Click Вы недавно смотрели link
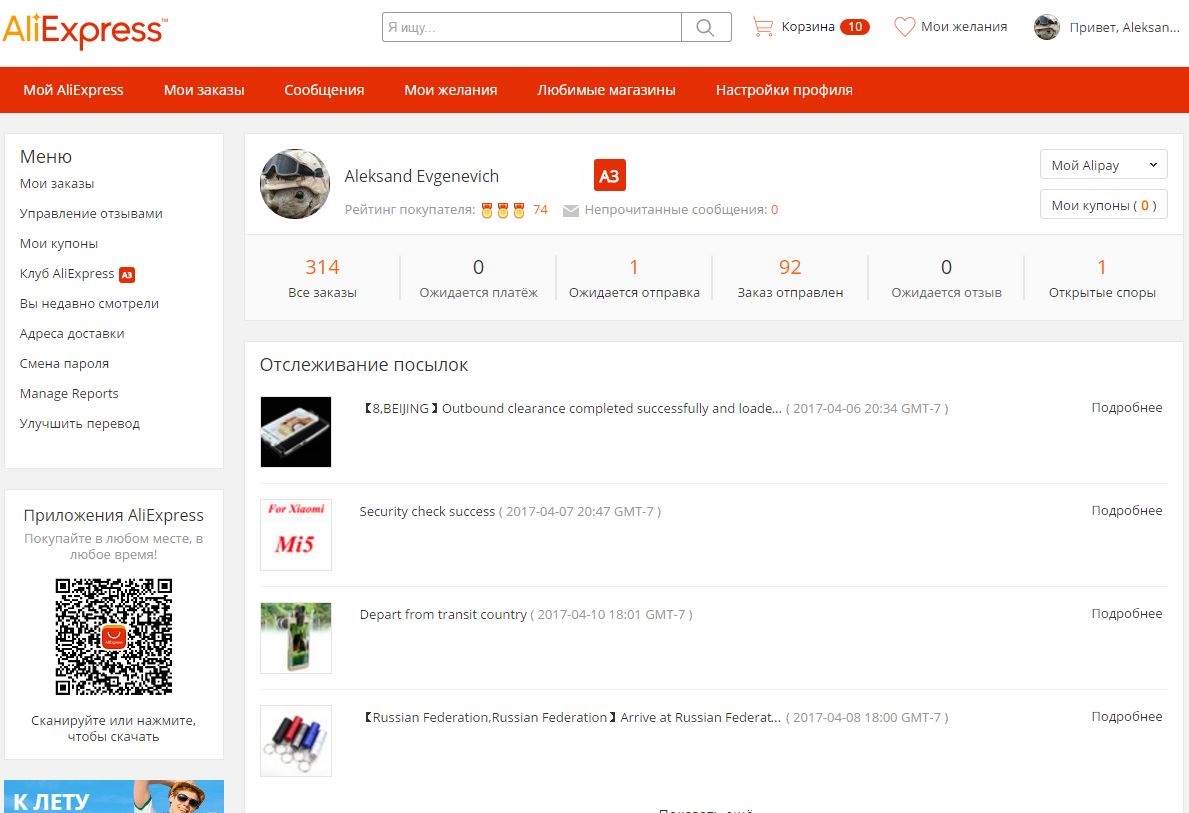 tap(89, 303)
